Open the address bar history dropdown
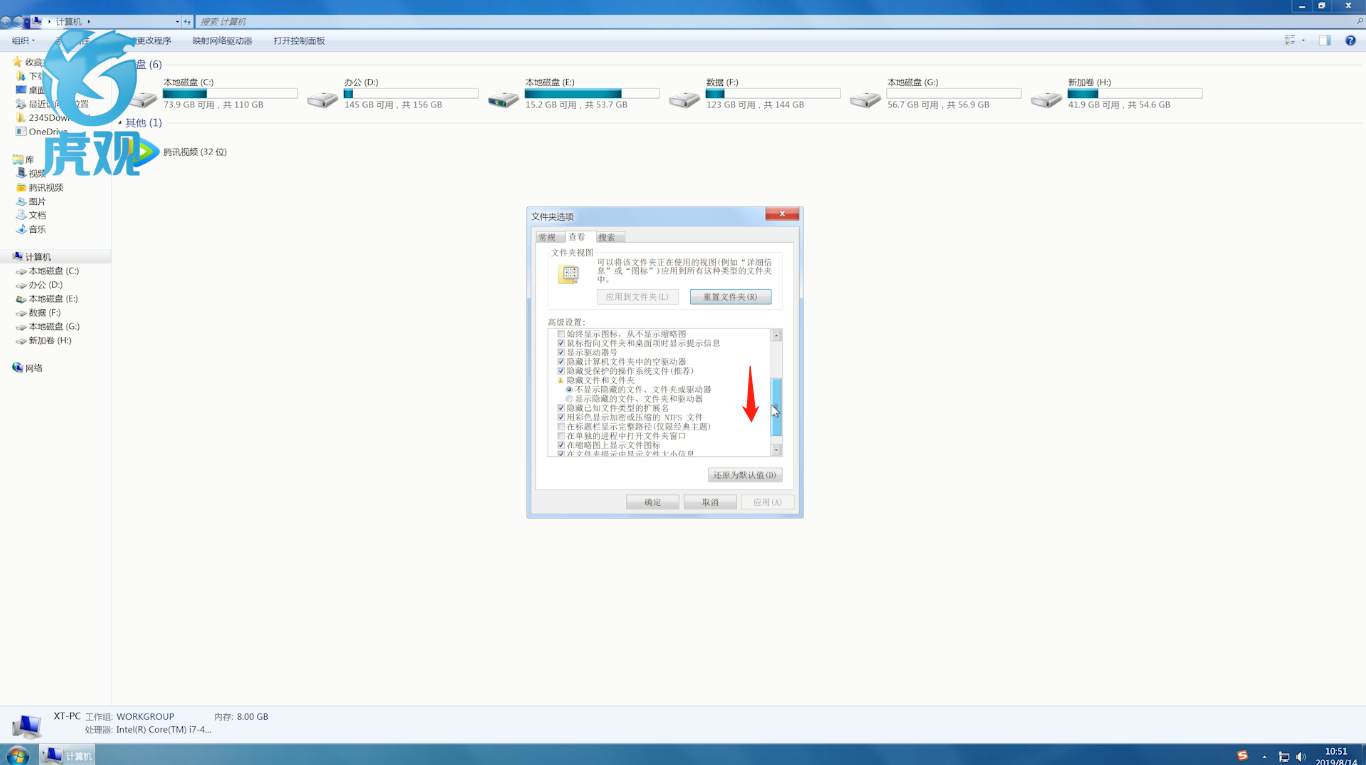The width and height of the screenshot is (1366, 765). pyautogui.click(x=177, y=21)
